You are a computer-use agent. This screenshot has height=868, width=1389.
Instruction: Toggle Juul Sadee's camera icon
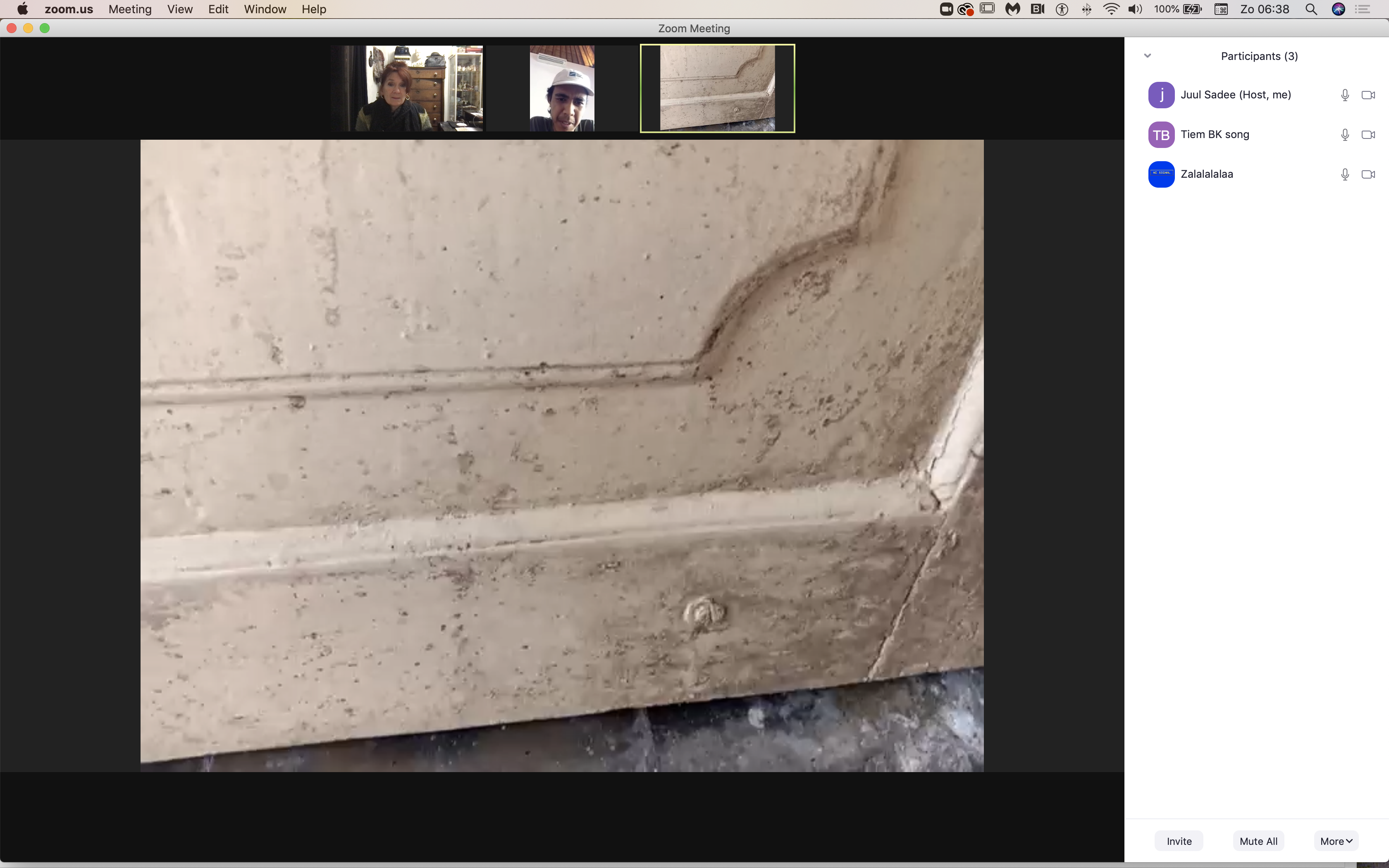1368,95
